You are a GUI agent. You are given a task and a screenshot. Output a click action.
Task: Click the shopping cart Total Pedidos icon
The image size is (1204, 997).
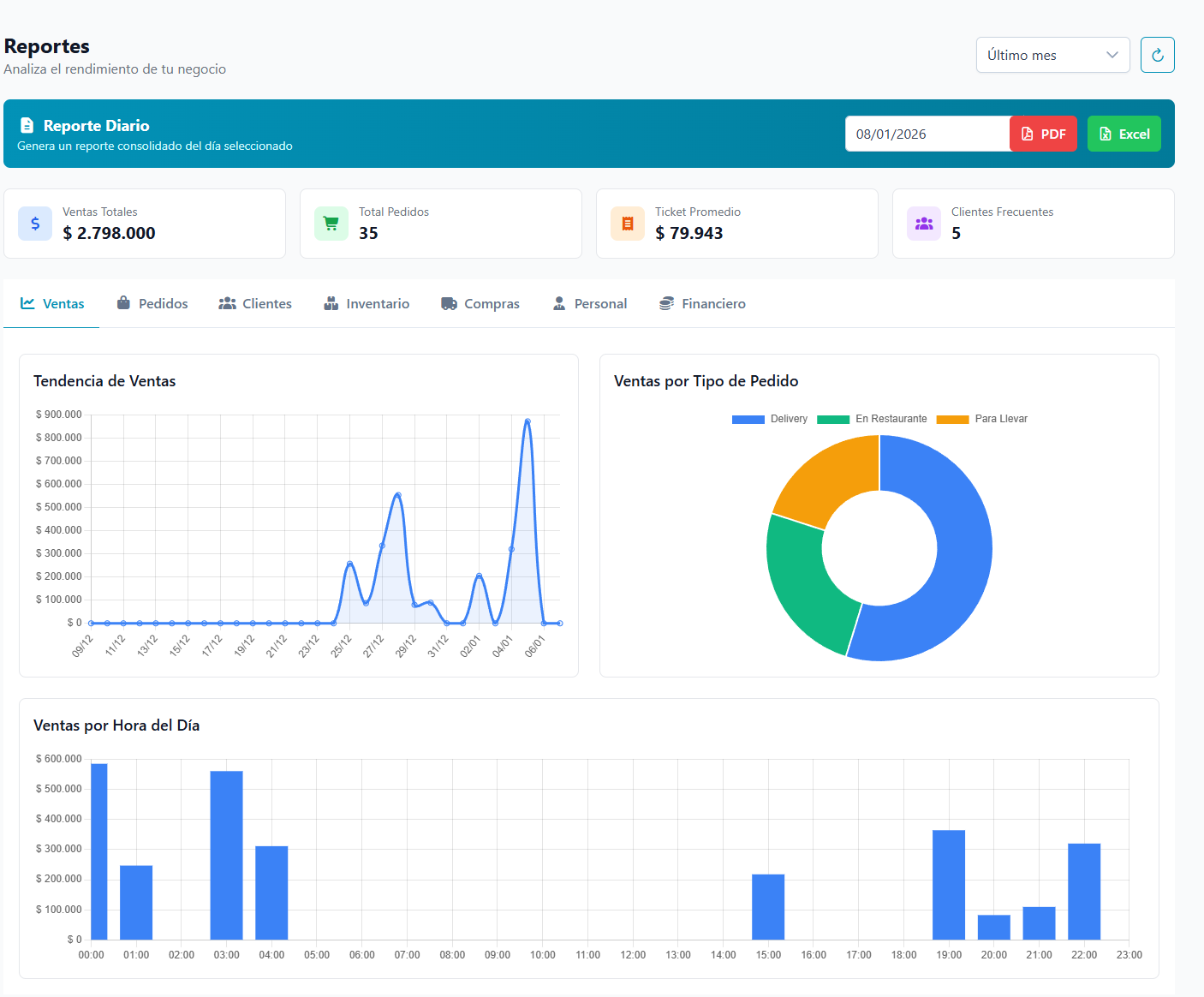331,224
